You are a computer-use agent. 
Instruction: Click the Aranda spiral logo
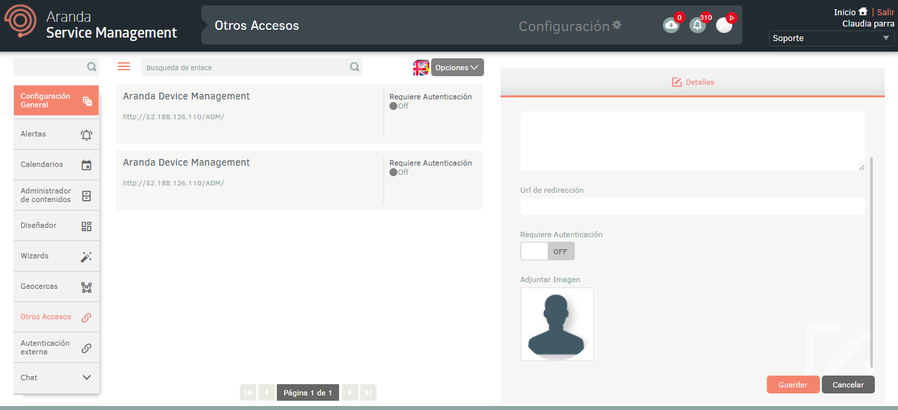20,21
